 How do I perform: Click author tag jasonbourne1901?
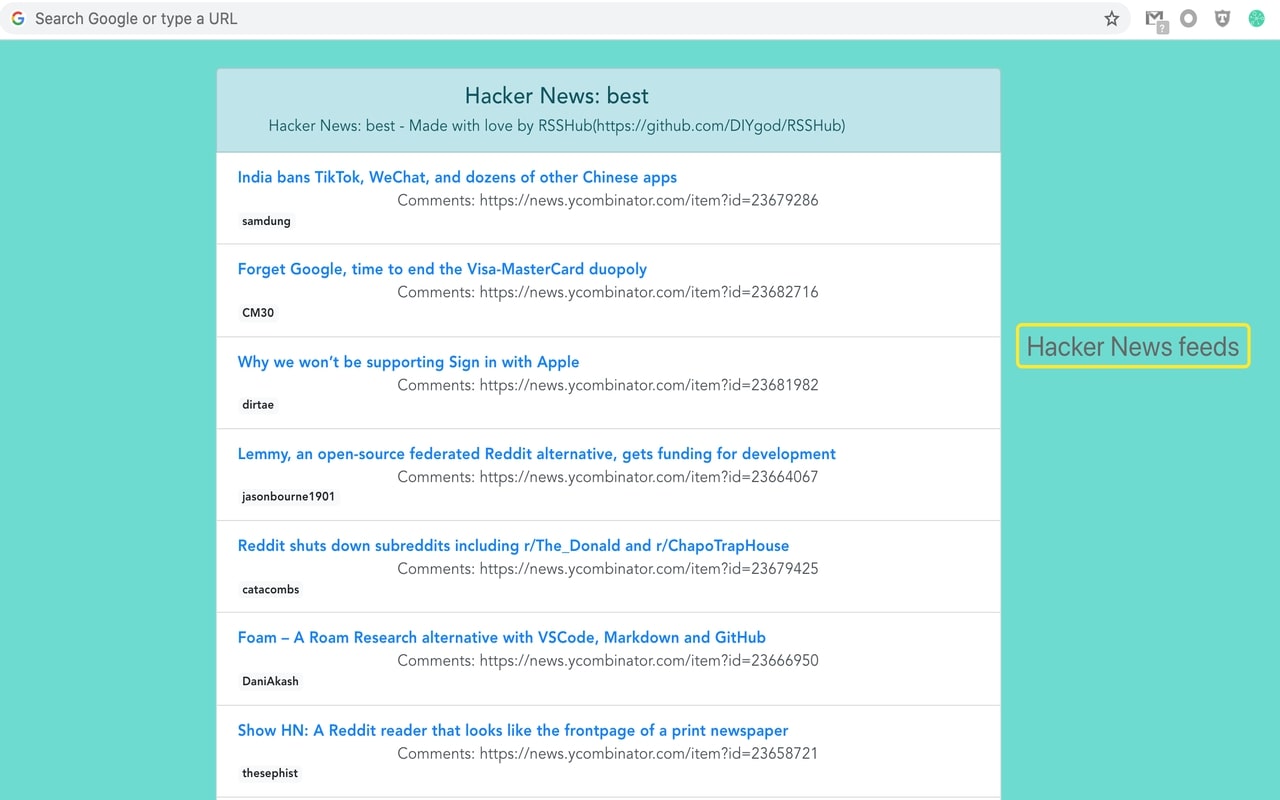click(x=288, y=497)
